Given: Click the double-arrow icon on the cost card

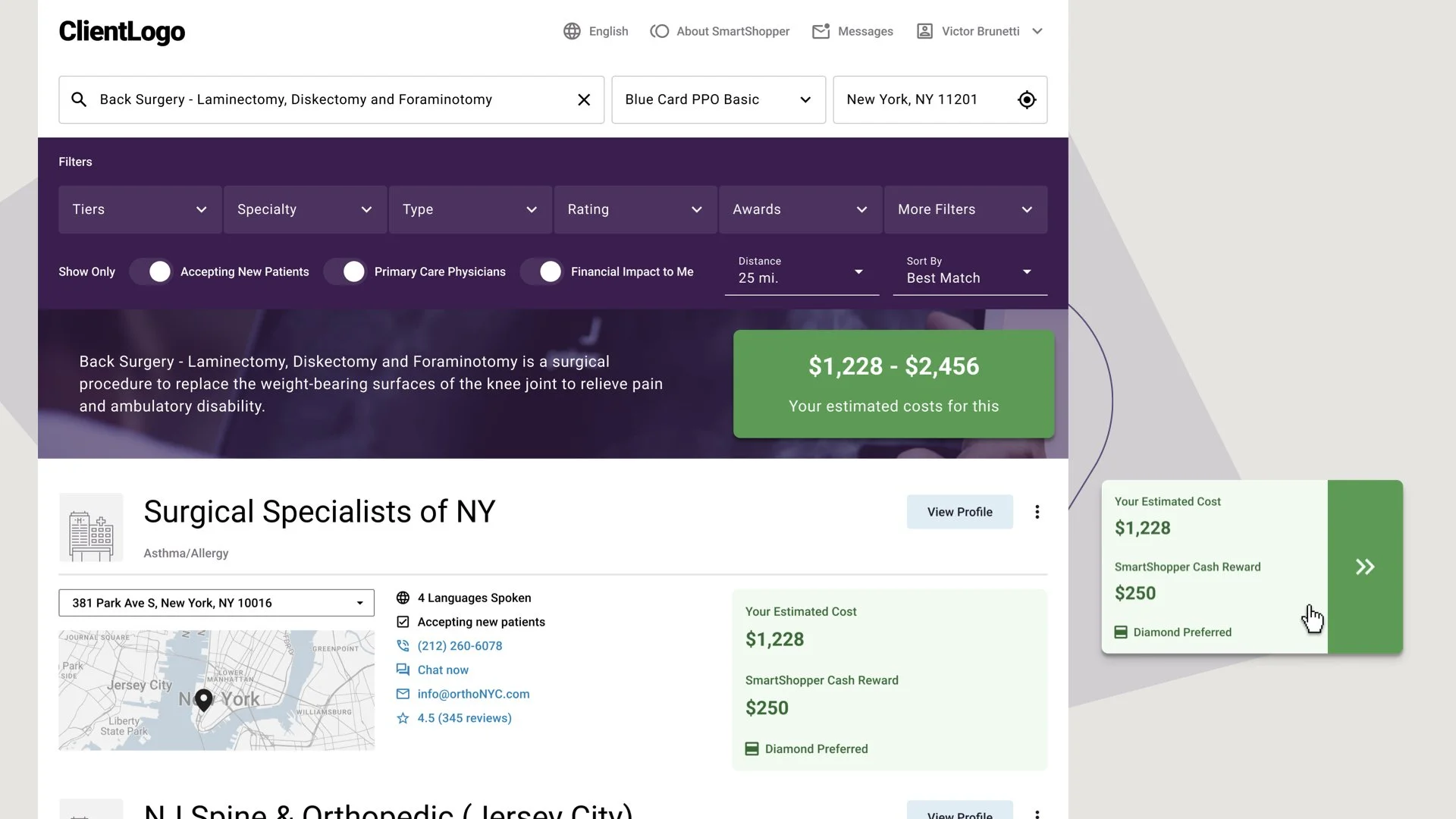Looking at the screenshot, I should [1365, 566].
